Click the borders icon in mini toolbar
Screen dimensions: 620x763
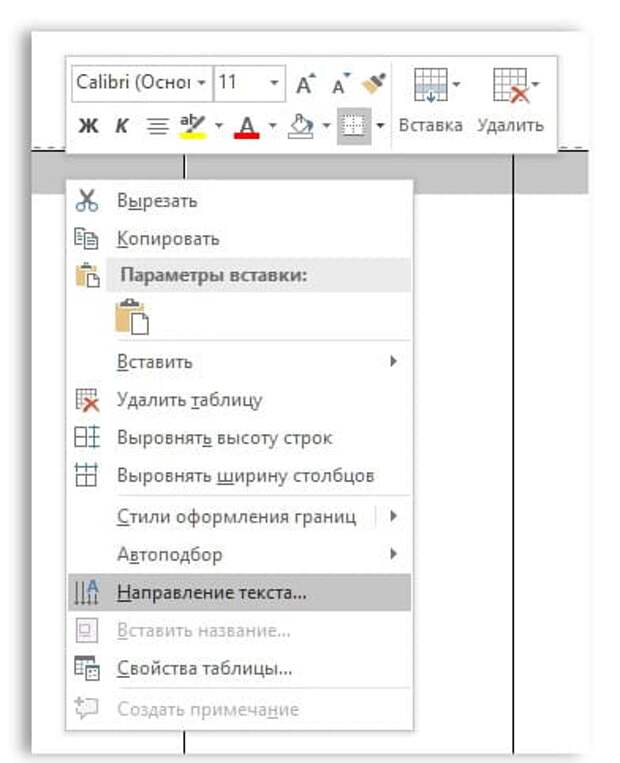click(354, 126)
